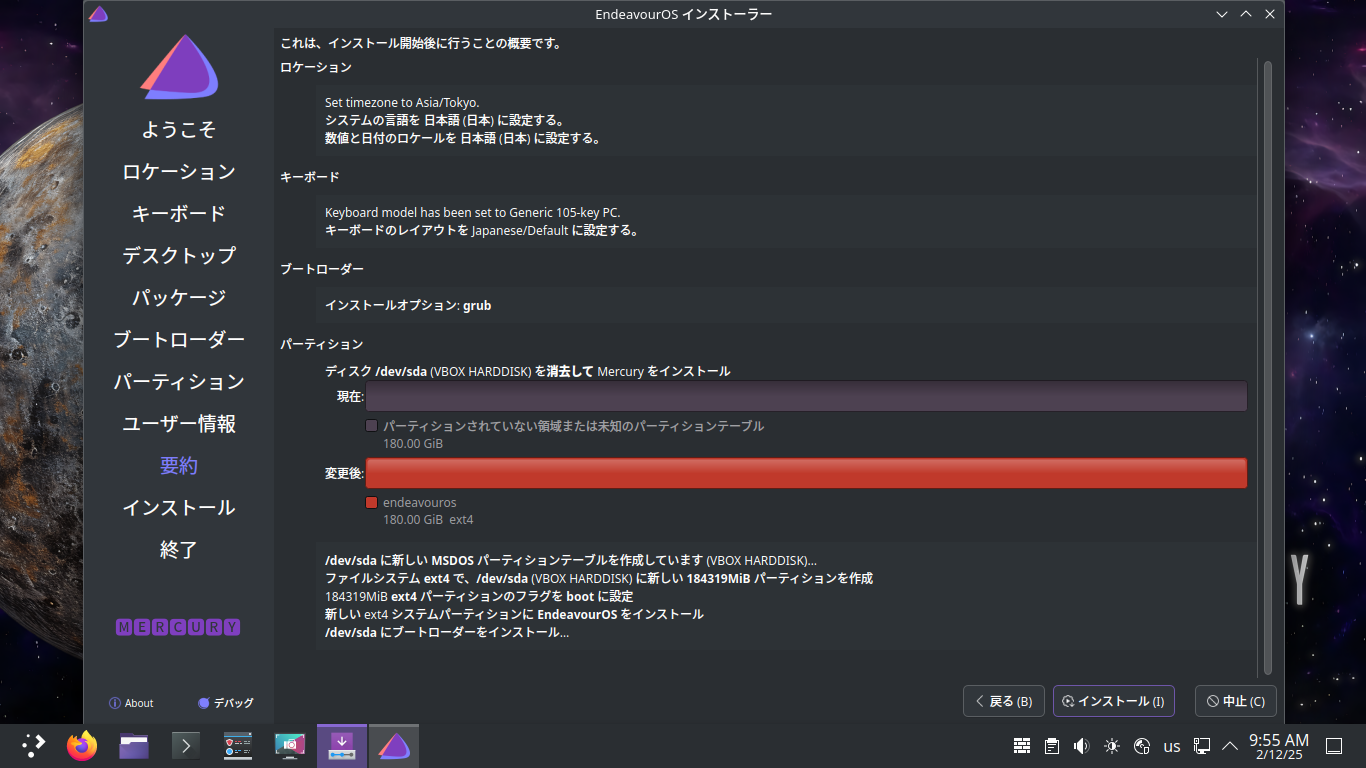The width and height of the screenshot is (1366, 768).
Task: Go to the ユーザー情報 step
Action: point(179,424)
